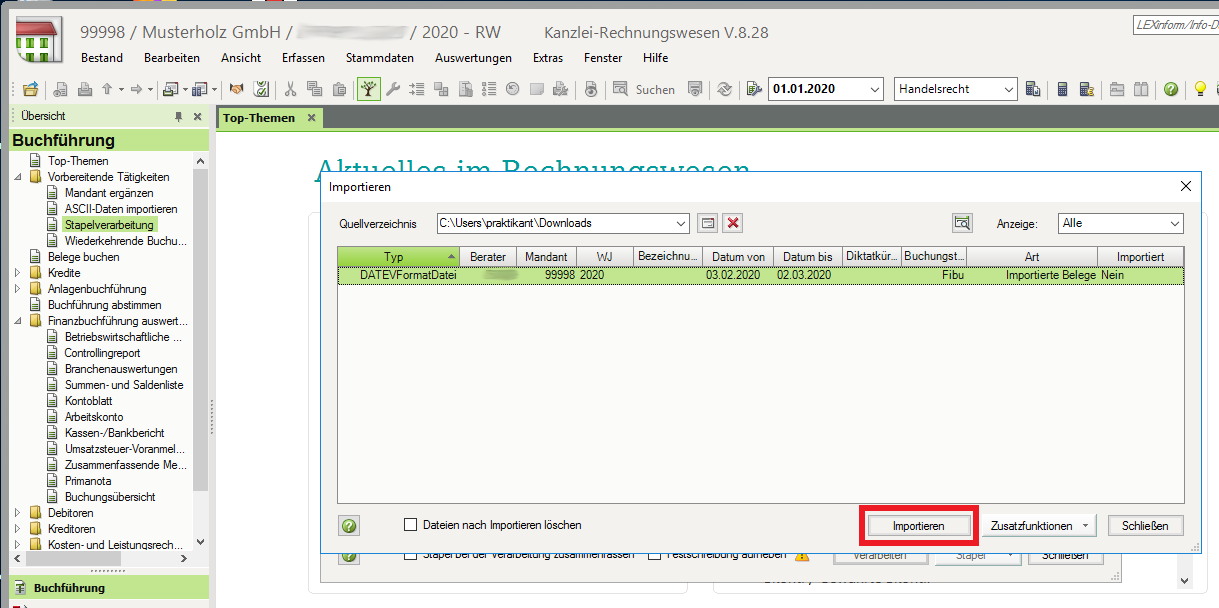Click the scissors cut icon
The image size is (1219, 608).
point(291,89)
